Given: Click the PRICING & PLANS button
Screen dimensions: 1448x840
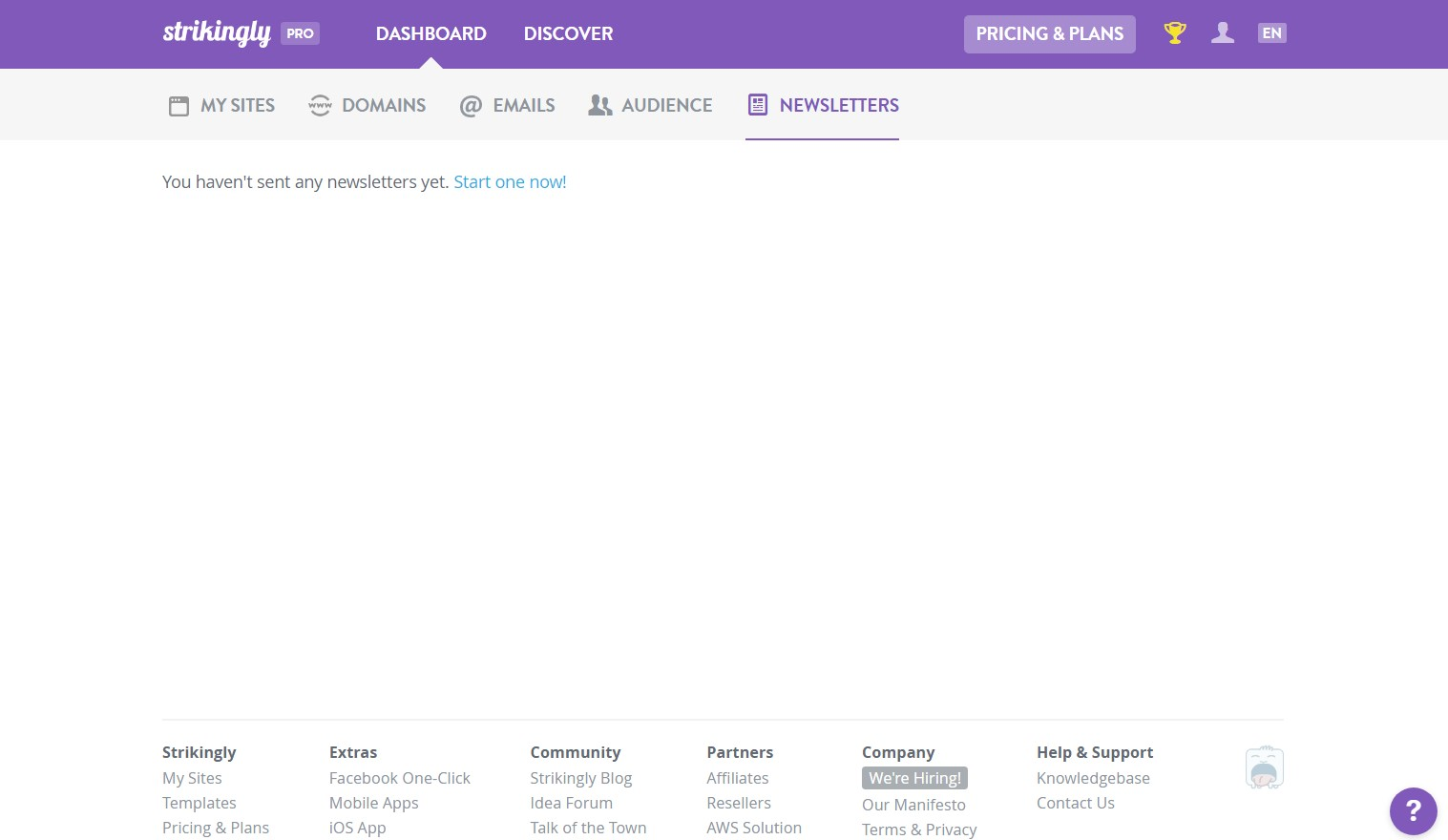Looking at the screenshot, I should coord(1049,33).
